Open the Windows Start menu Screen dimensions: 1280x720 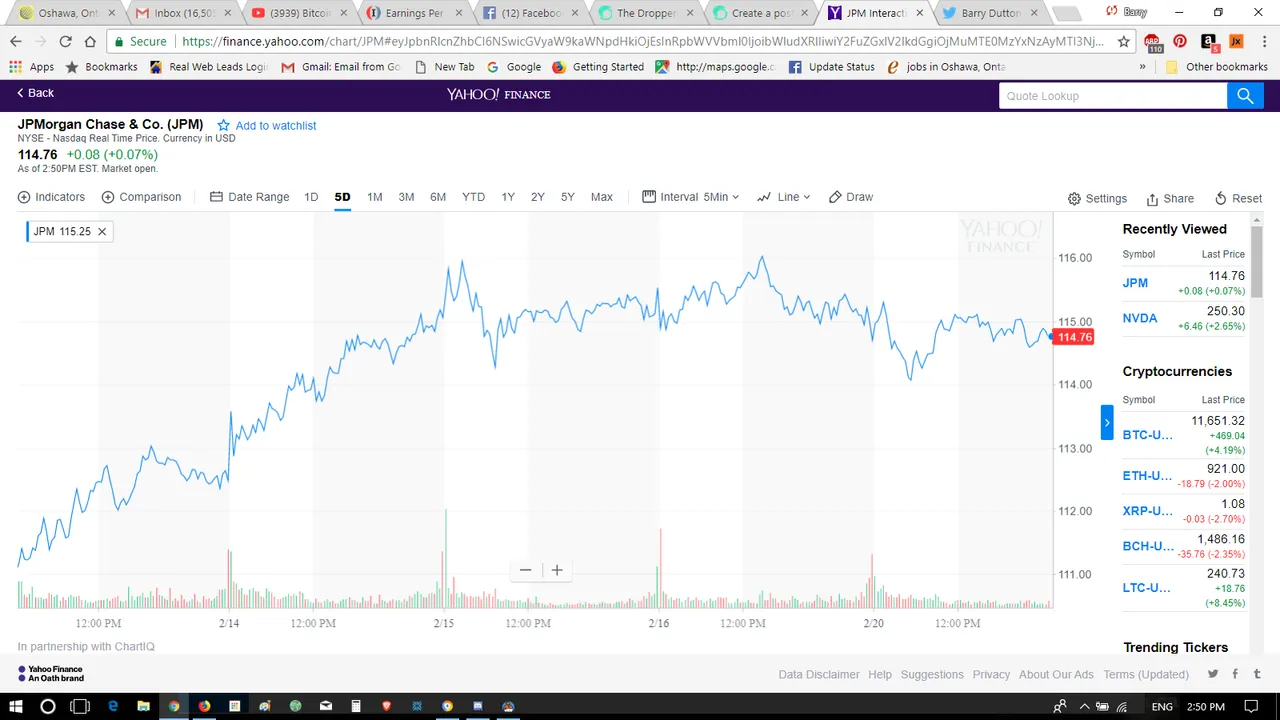click(15, 706)
